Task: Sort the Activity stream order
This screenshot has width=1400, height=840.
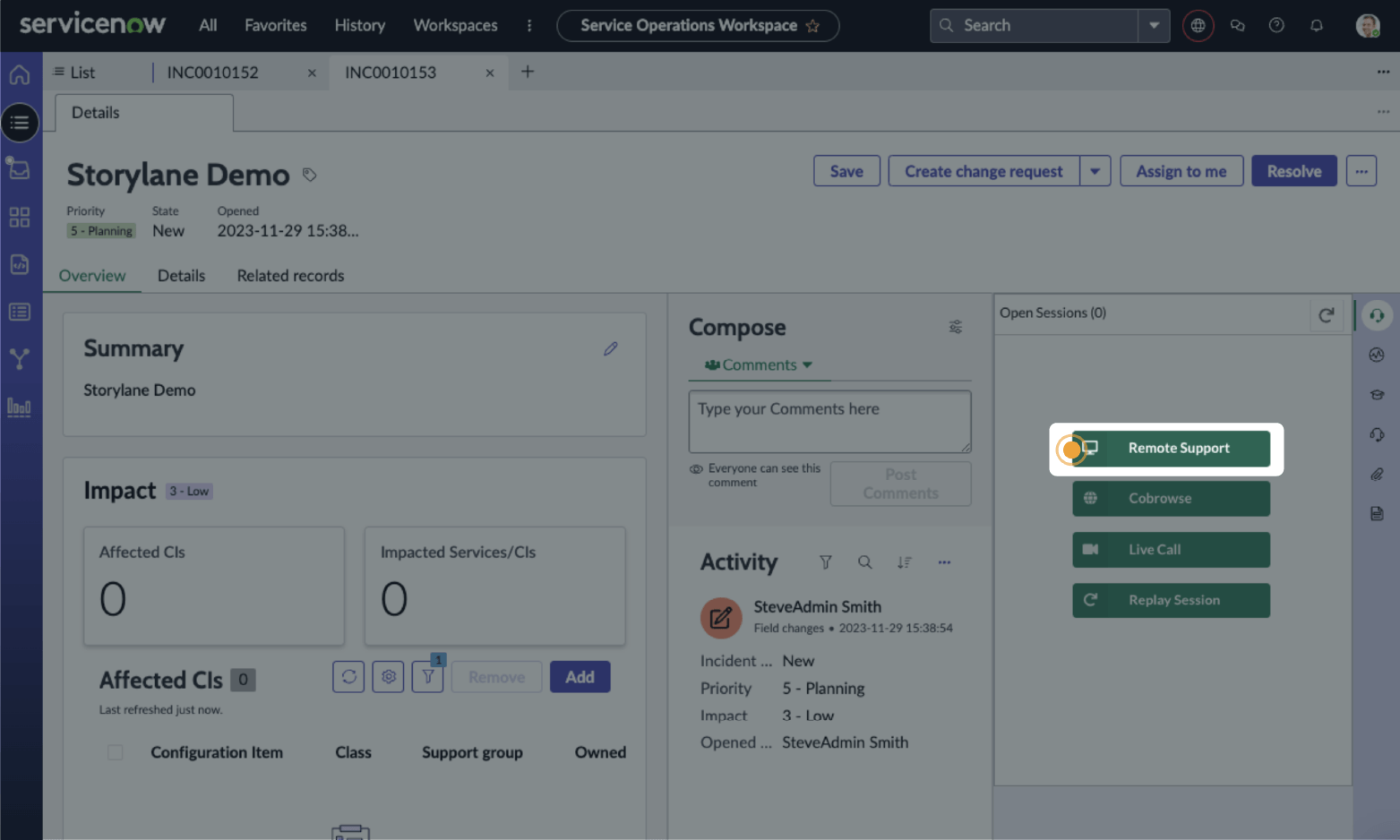Action: [904, 562]
